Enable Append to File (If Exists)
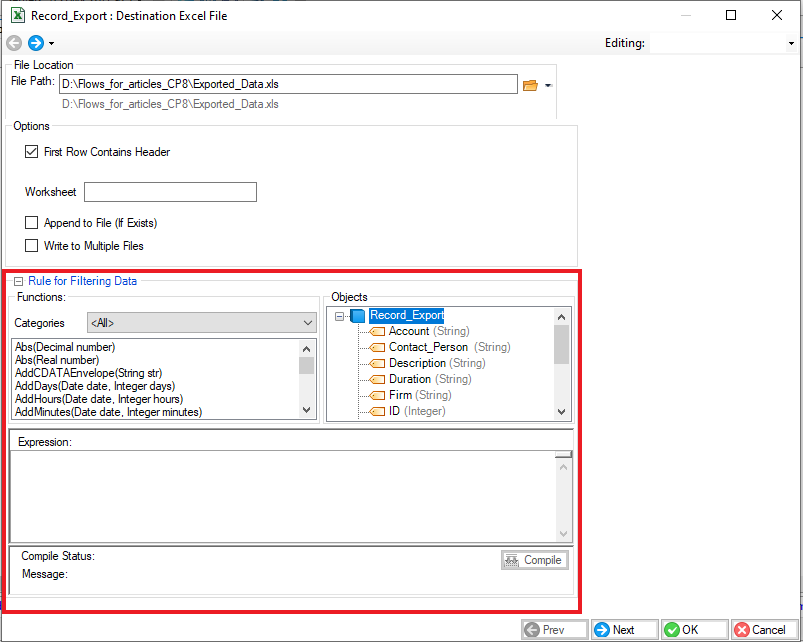 pos(32,223)
